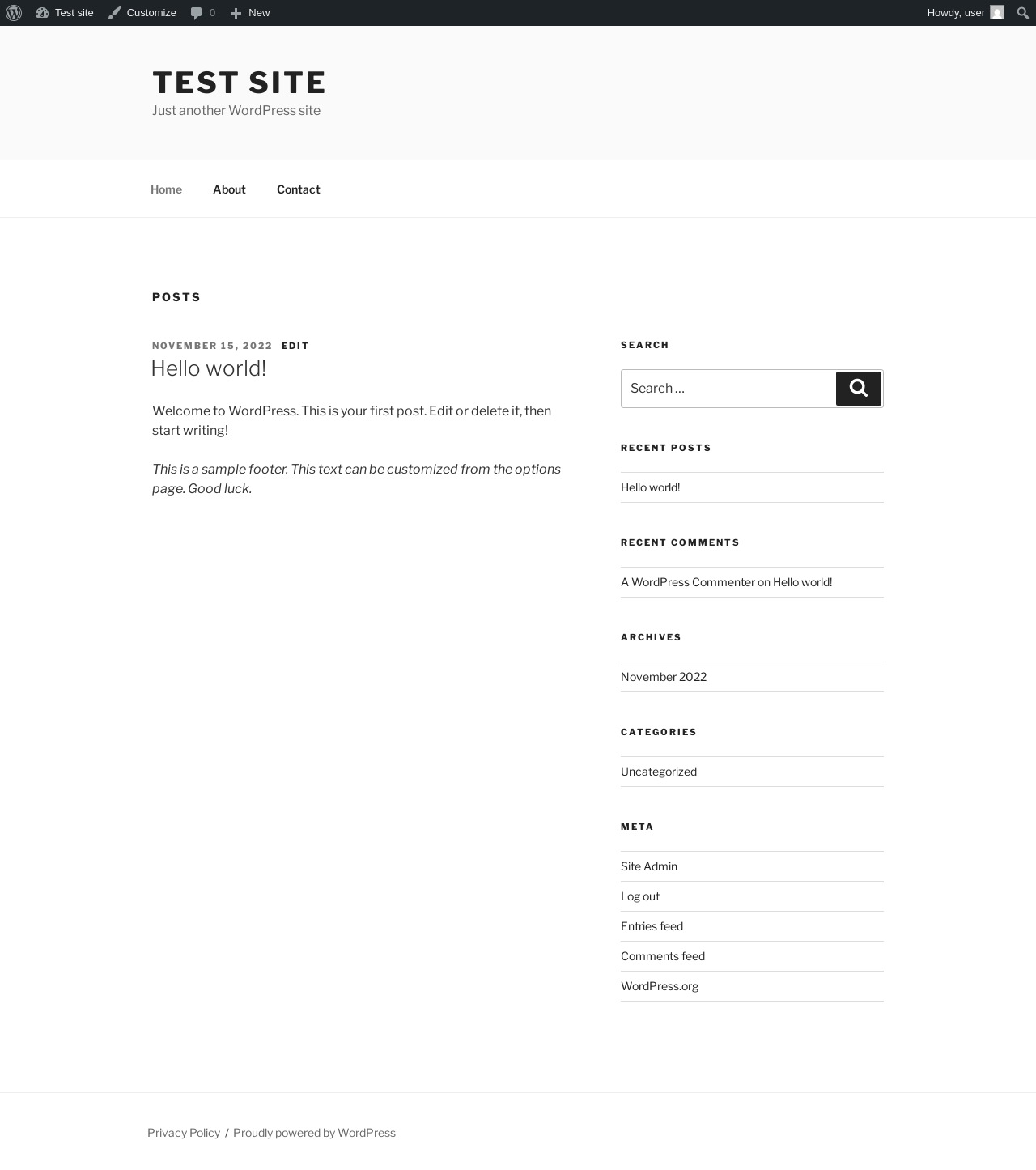Viewport: 1036px width, 1170px height.
Task: Click the New plus icon
Action: pos(236,13)
